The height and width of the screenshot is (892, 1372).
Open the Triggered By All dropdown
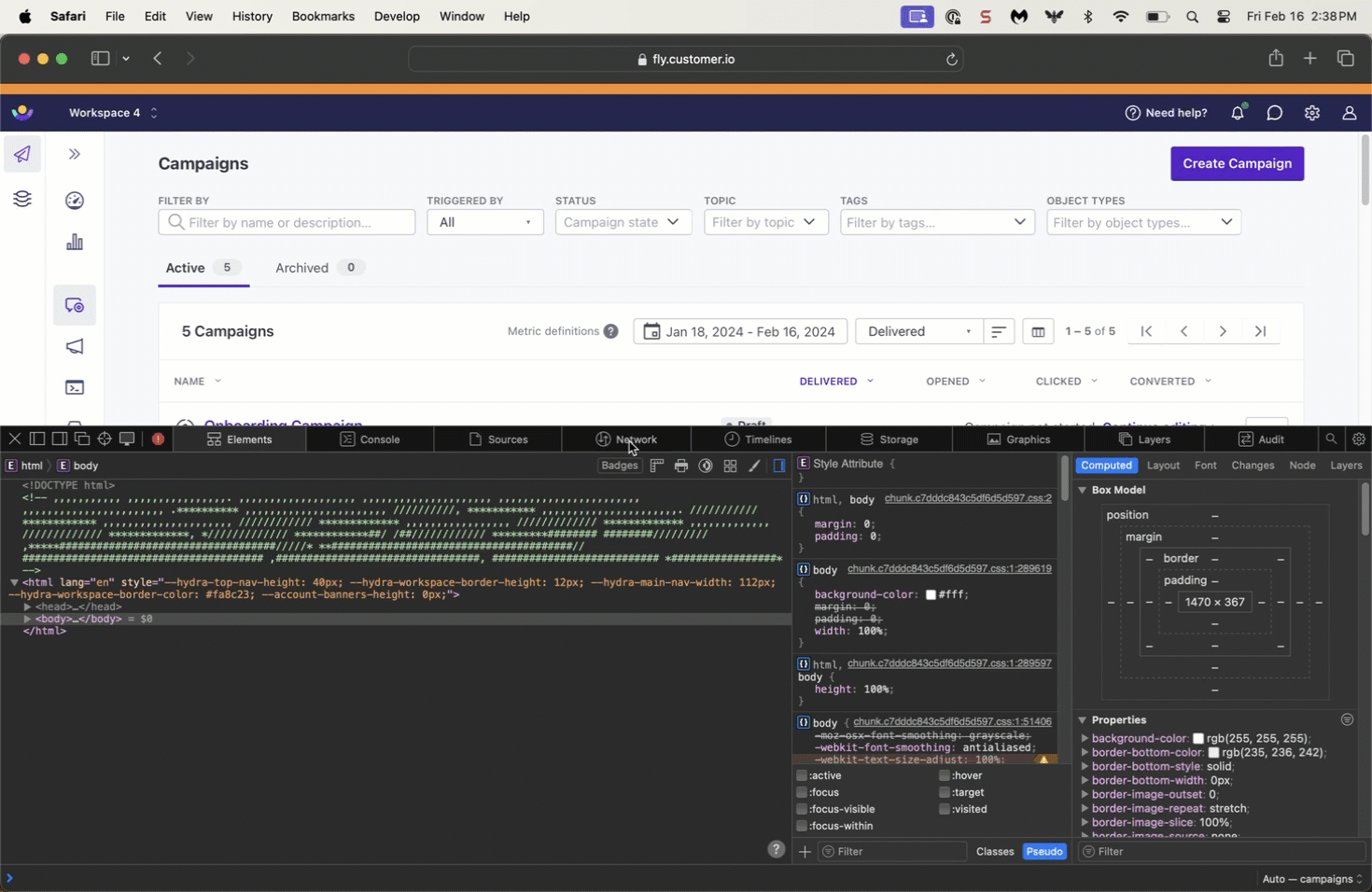485,222
